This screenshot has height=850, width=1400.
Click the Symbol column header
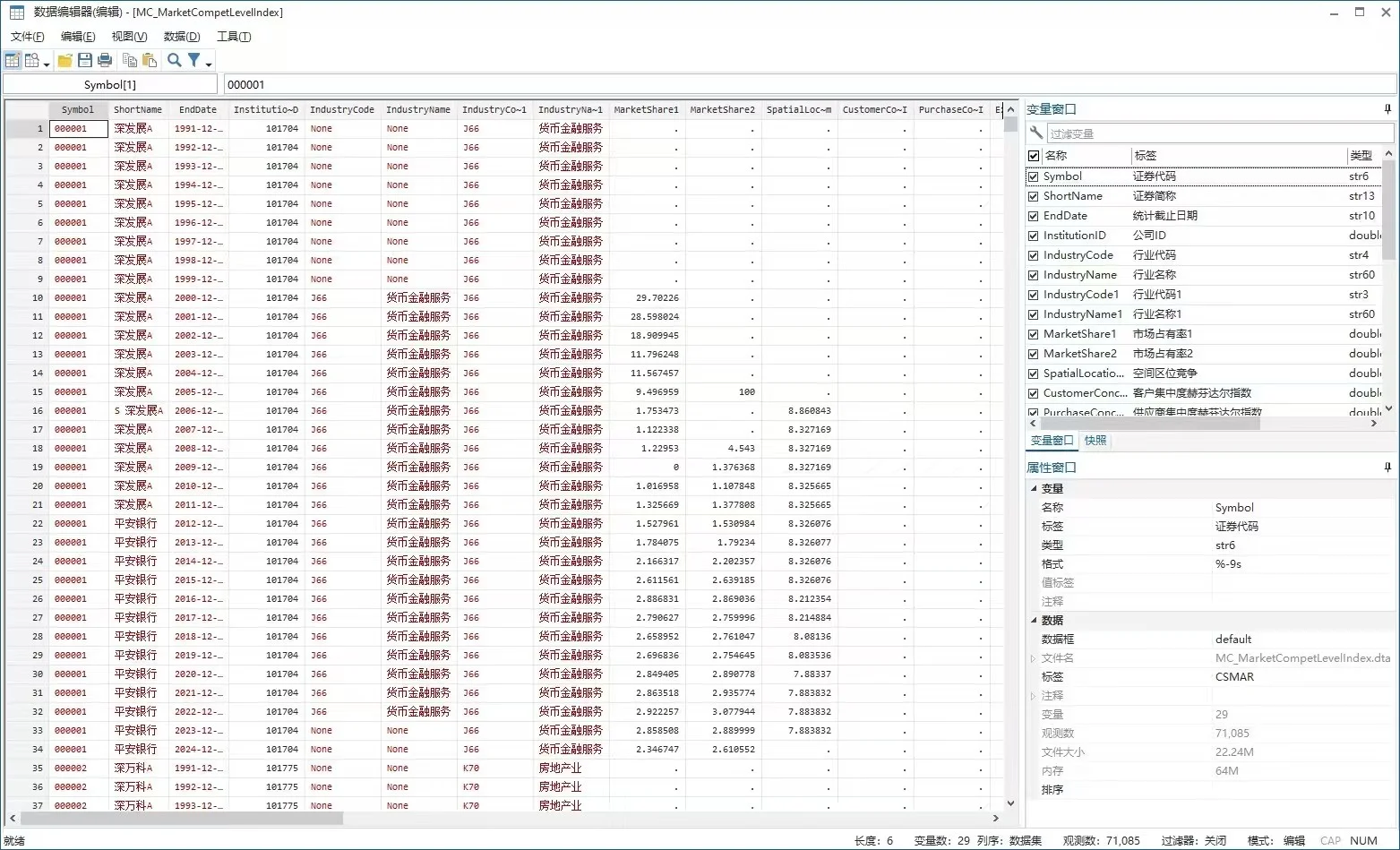pyautogui.click(x=78, y=110)
